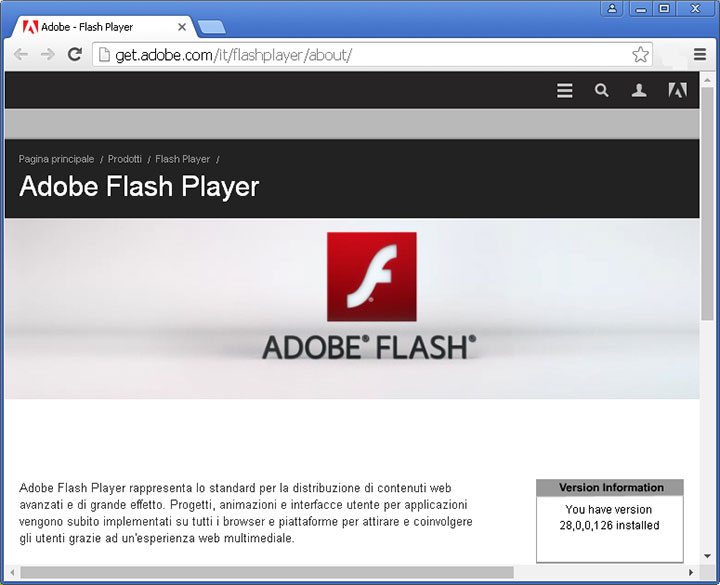The width and height of the screenshot is (720, 585).
Task: Click the browser forward arrow
Action: point(47,55)
